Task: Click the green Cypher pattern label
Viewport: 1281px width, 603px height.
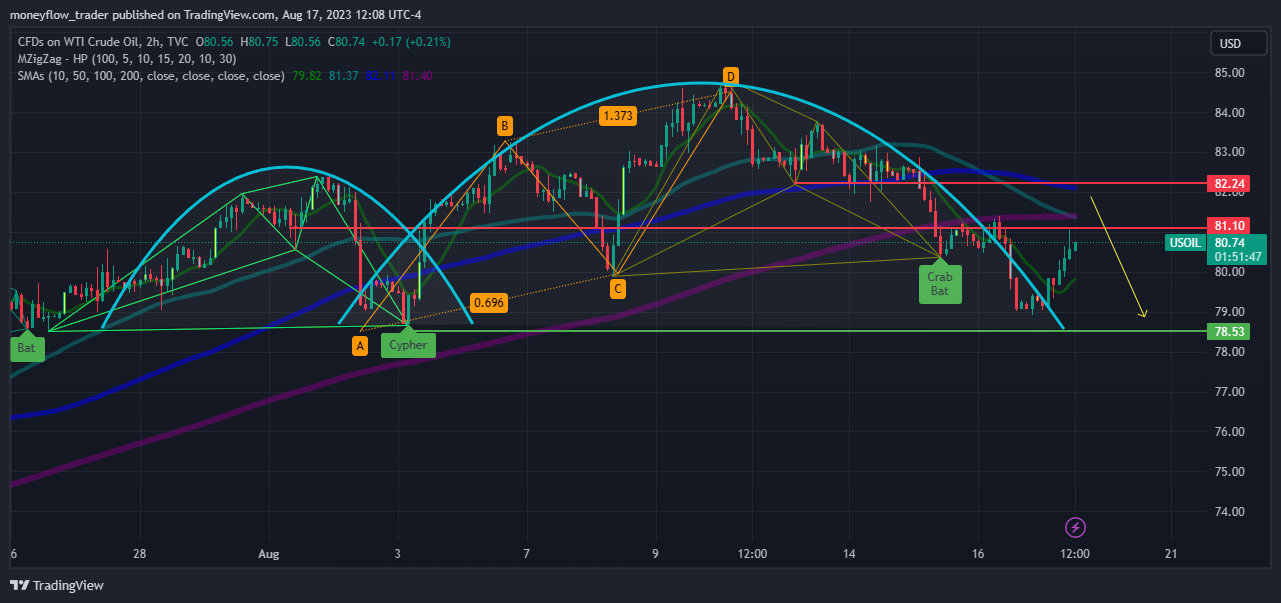Action: 408,345
